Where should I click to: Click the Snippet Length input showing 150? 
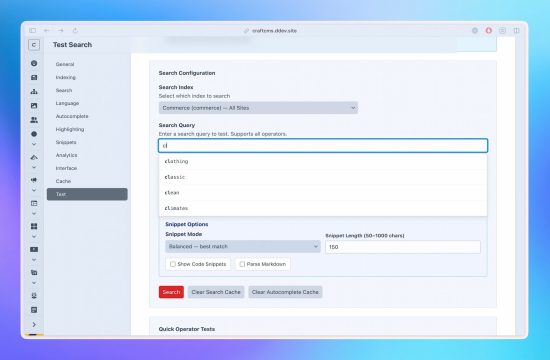403,247
